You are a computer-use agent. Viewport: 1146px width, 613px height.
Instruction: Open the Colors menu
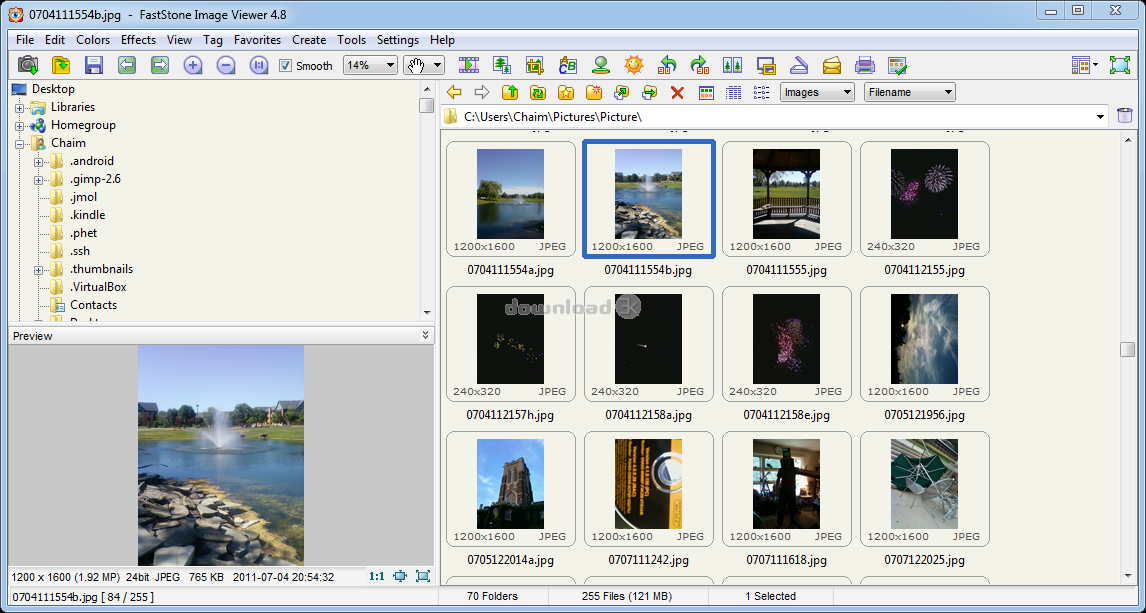(x=93, y=40)
